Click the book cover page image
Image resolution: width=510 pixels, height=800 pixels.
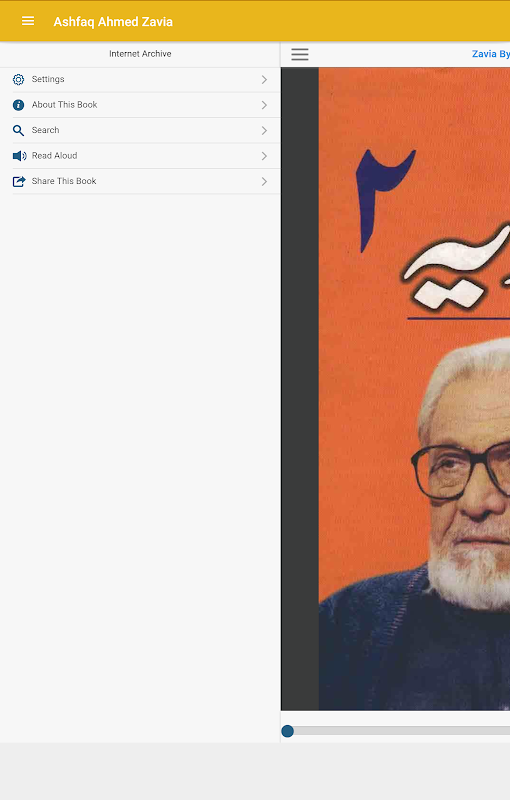pyautogui.click(x=414, y=389)
